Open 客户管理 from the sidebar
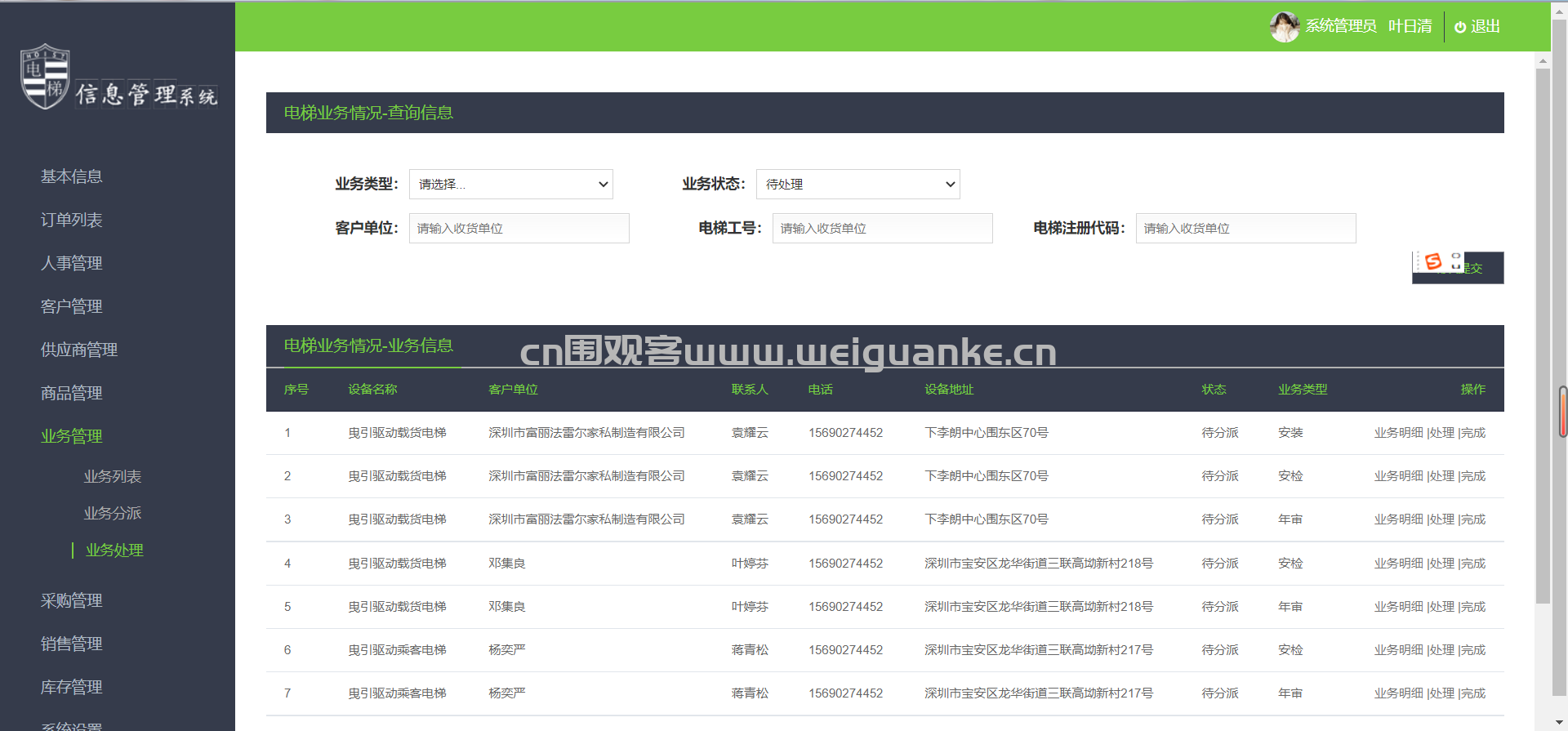The image size is (1568, 731). point(72,306)
